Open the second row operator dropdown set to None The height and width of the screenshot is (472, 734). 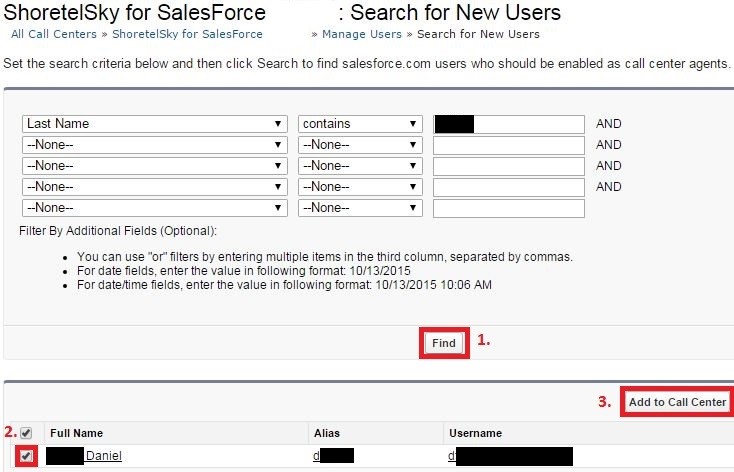click(x=360, y=145)
